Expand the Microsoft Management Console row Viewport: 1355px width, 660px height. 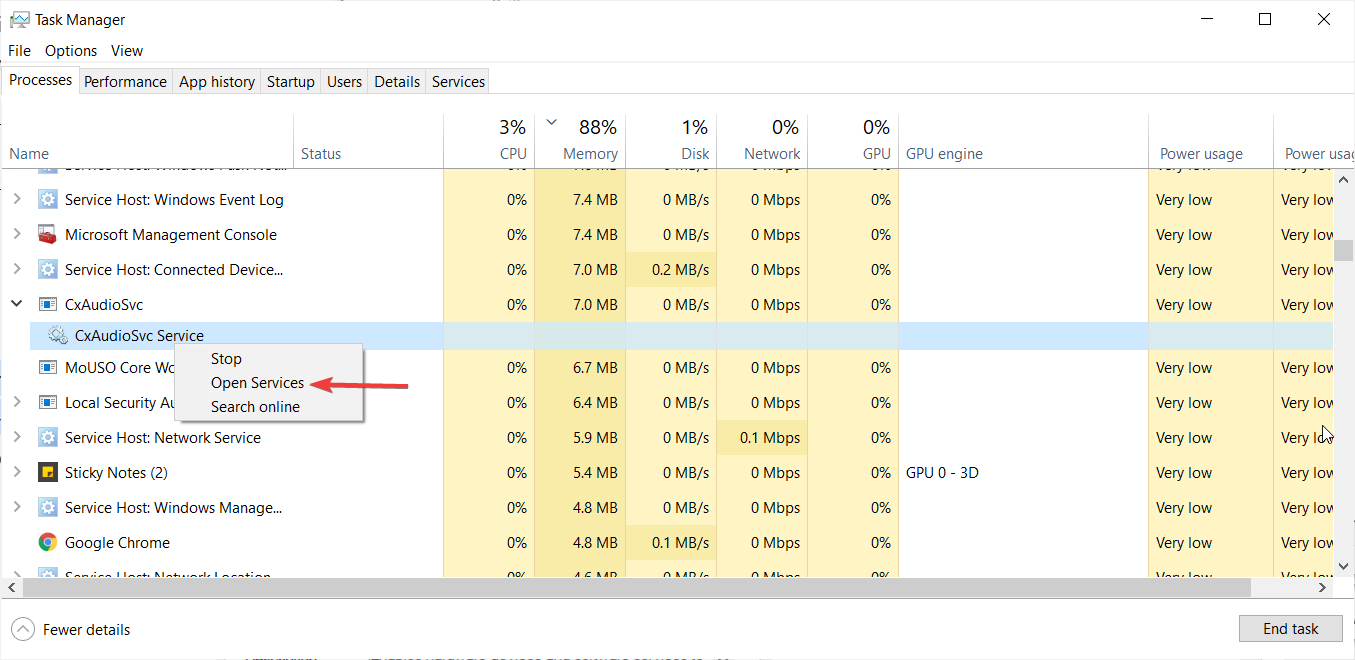pos(17,235)
